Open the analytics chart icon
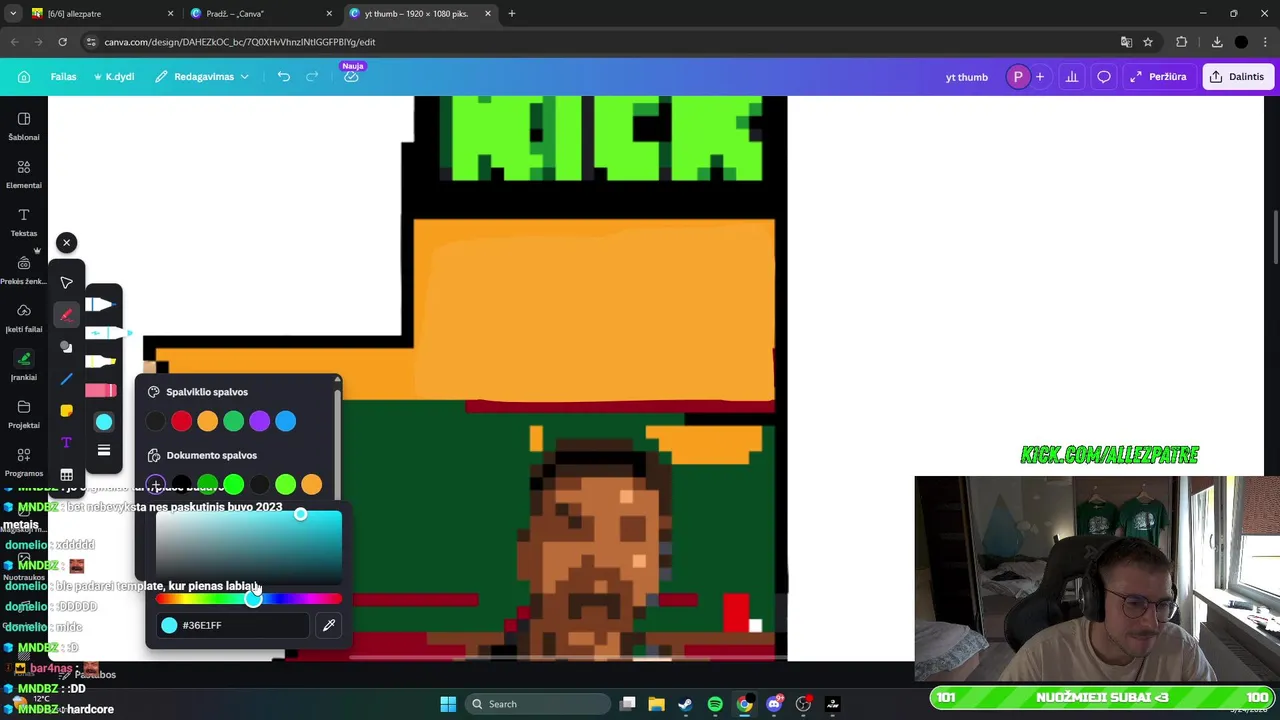1280x720 pixels. pyautogui.click(x=1072, y=77)
